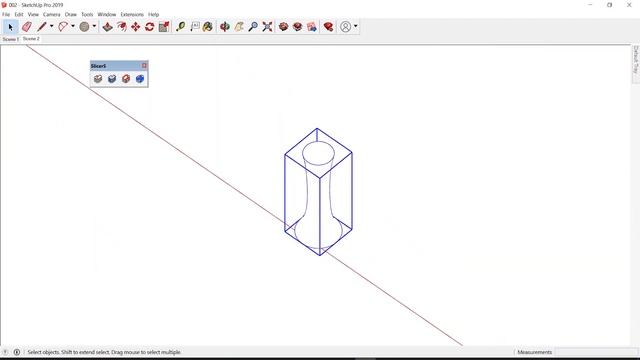Screen dimensions: 640x360
Task: Open the Line tool dropdown arrow
Action: (51, 26)
